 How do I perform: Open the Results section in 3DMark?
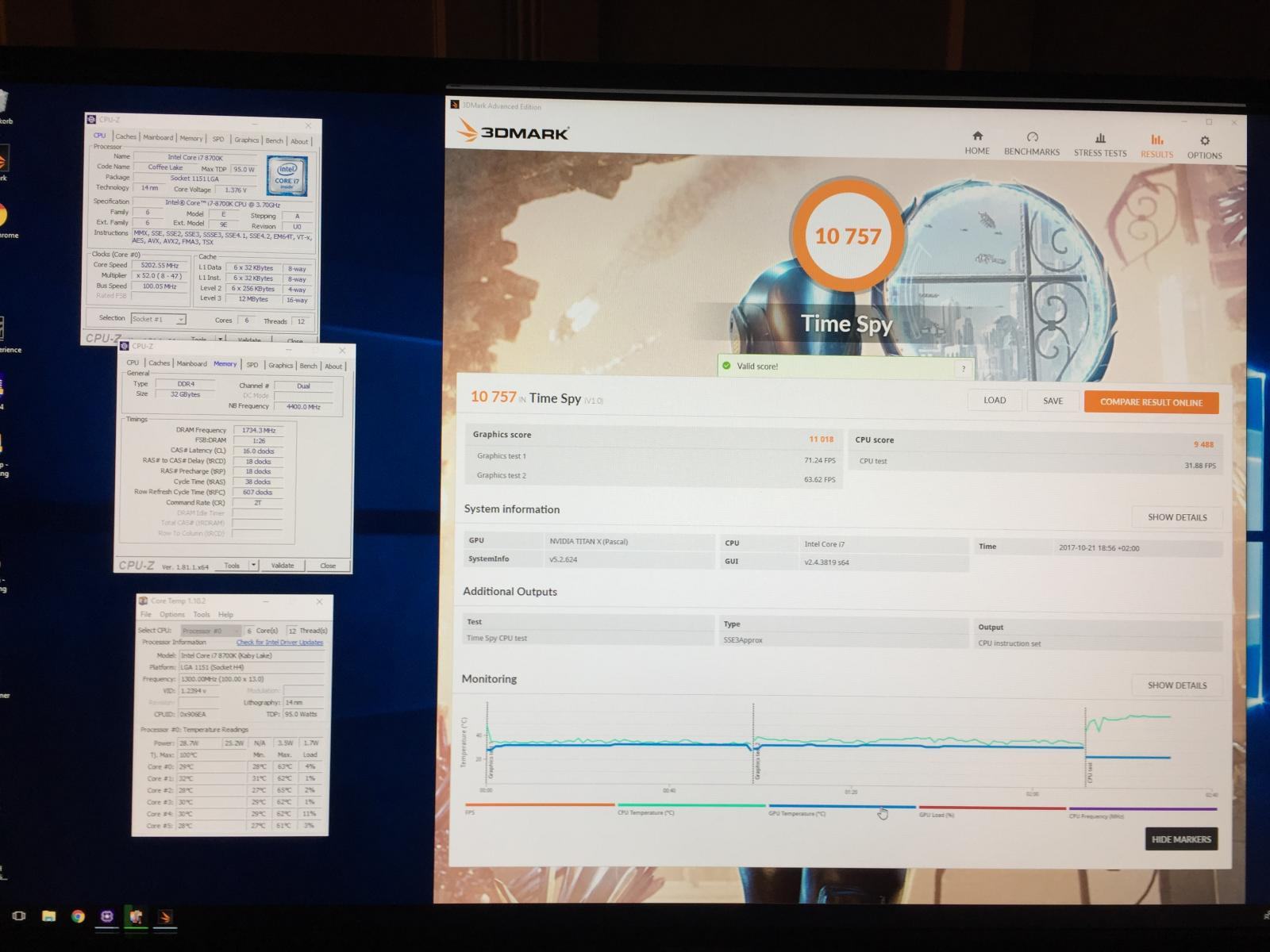(1156, 146)
